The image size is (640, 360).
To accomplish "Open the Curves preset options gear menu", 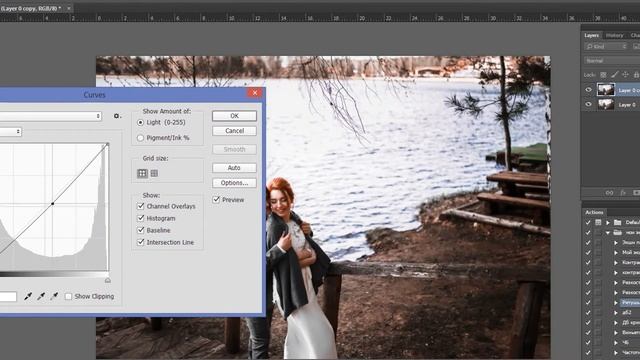I will [x=117, y=116].
